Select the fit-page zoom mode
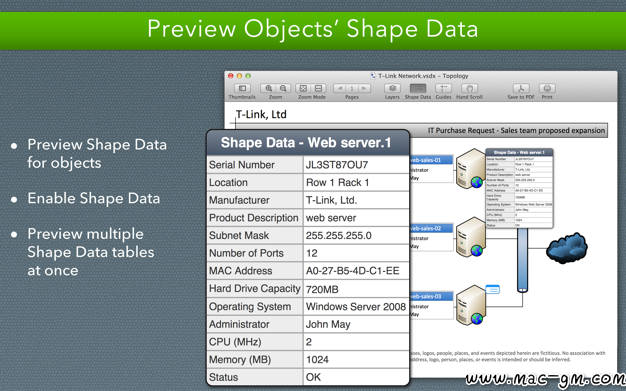Image resolution: width=626 pixels, height=391 pixels. [x=303, y=88]
